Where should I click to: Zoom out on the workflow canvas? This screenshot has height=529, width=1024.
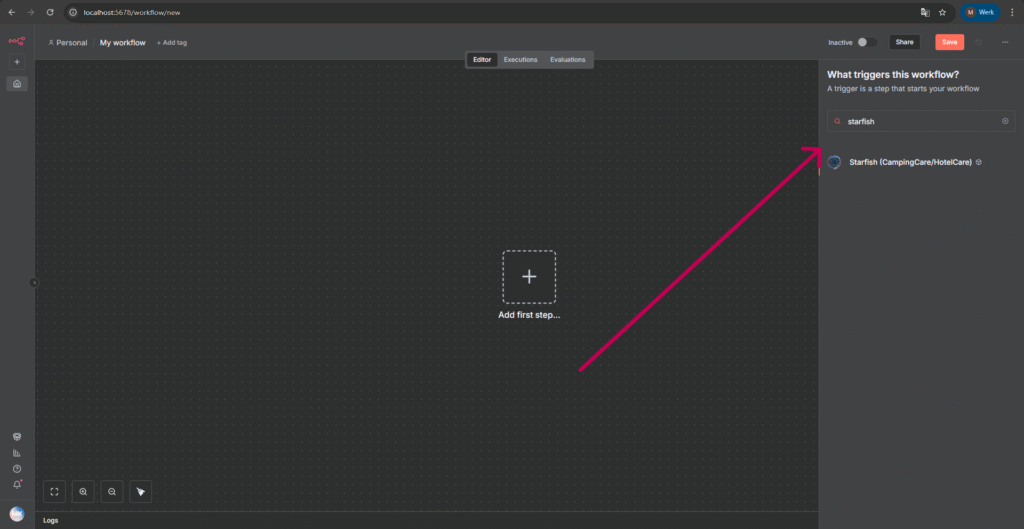(112, 491)
